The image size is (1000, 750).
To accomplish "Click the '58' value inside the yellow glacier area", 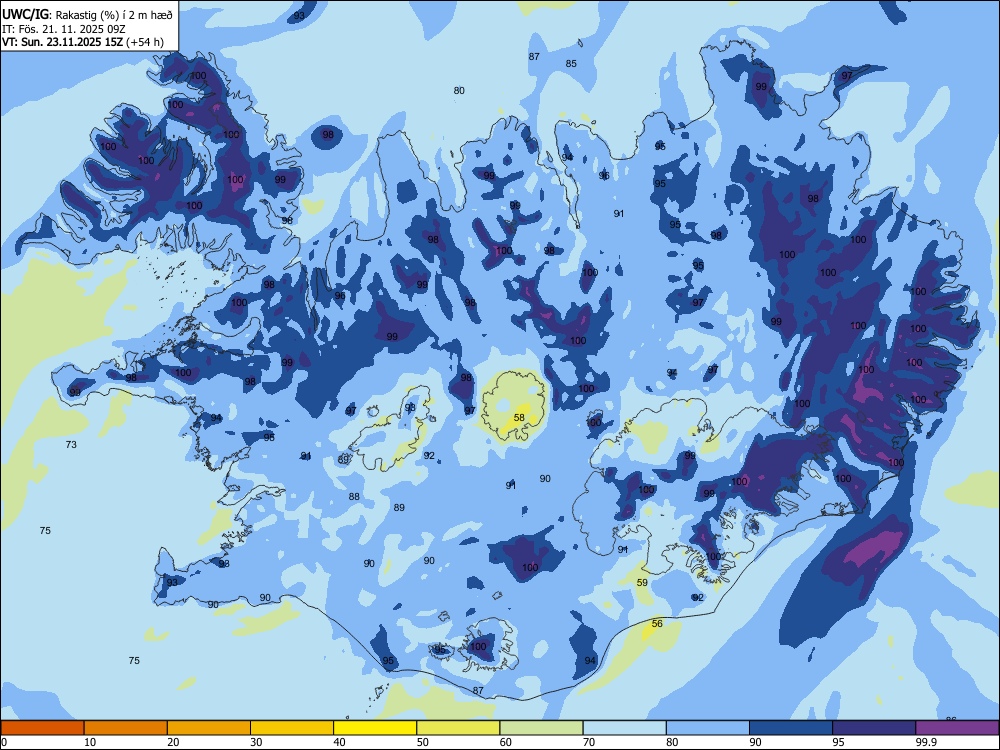I will coord(519,418).
